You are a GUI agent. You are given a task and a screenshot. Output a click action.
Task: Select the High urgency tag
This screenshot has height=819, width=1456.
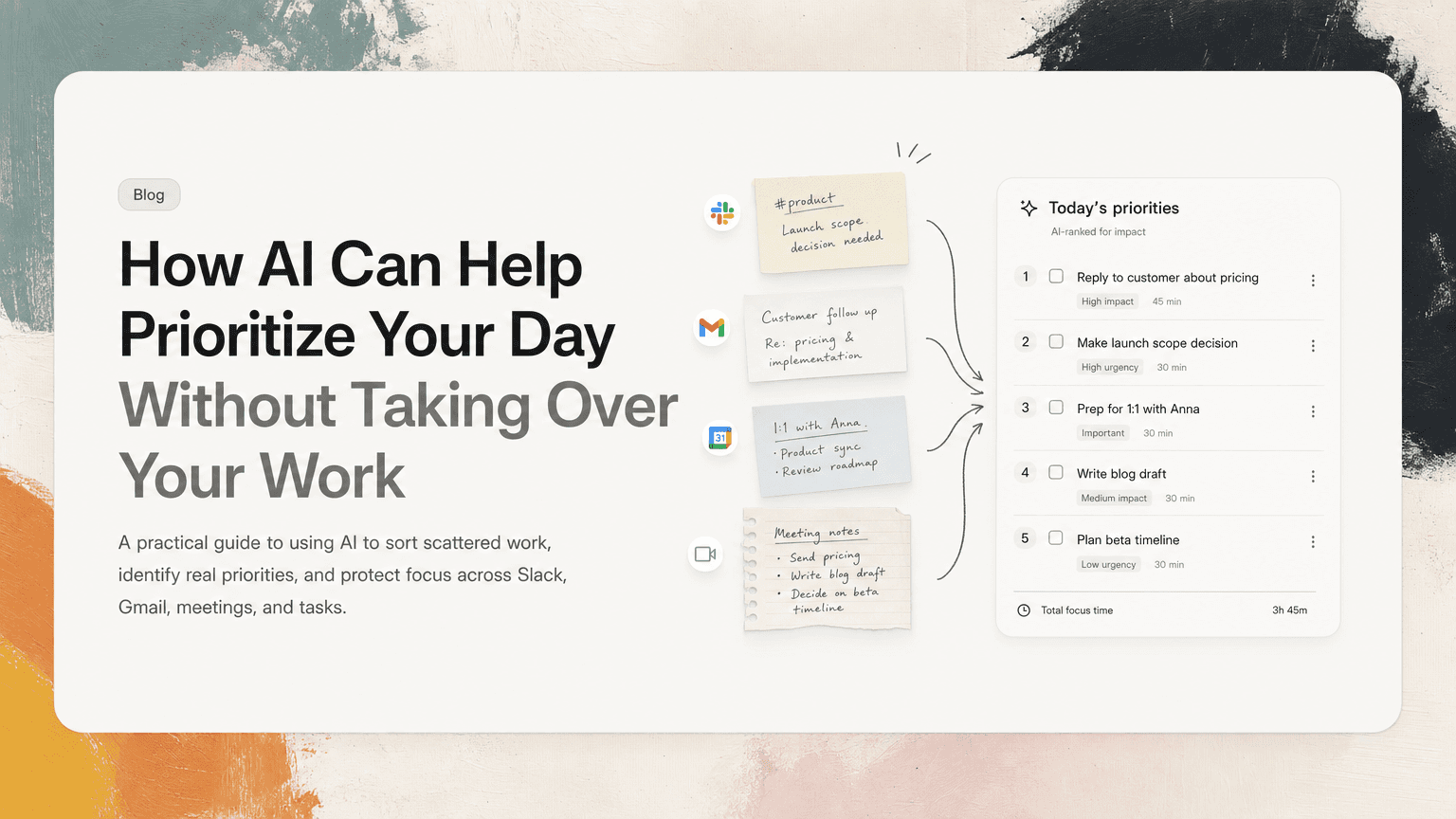tap(1110, 367)
